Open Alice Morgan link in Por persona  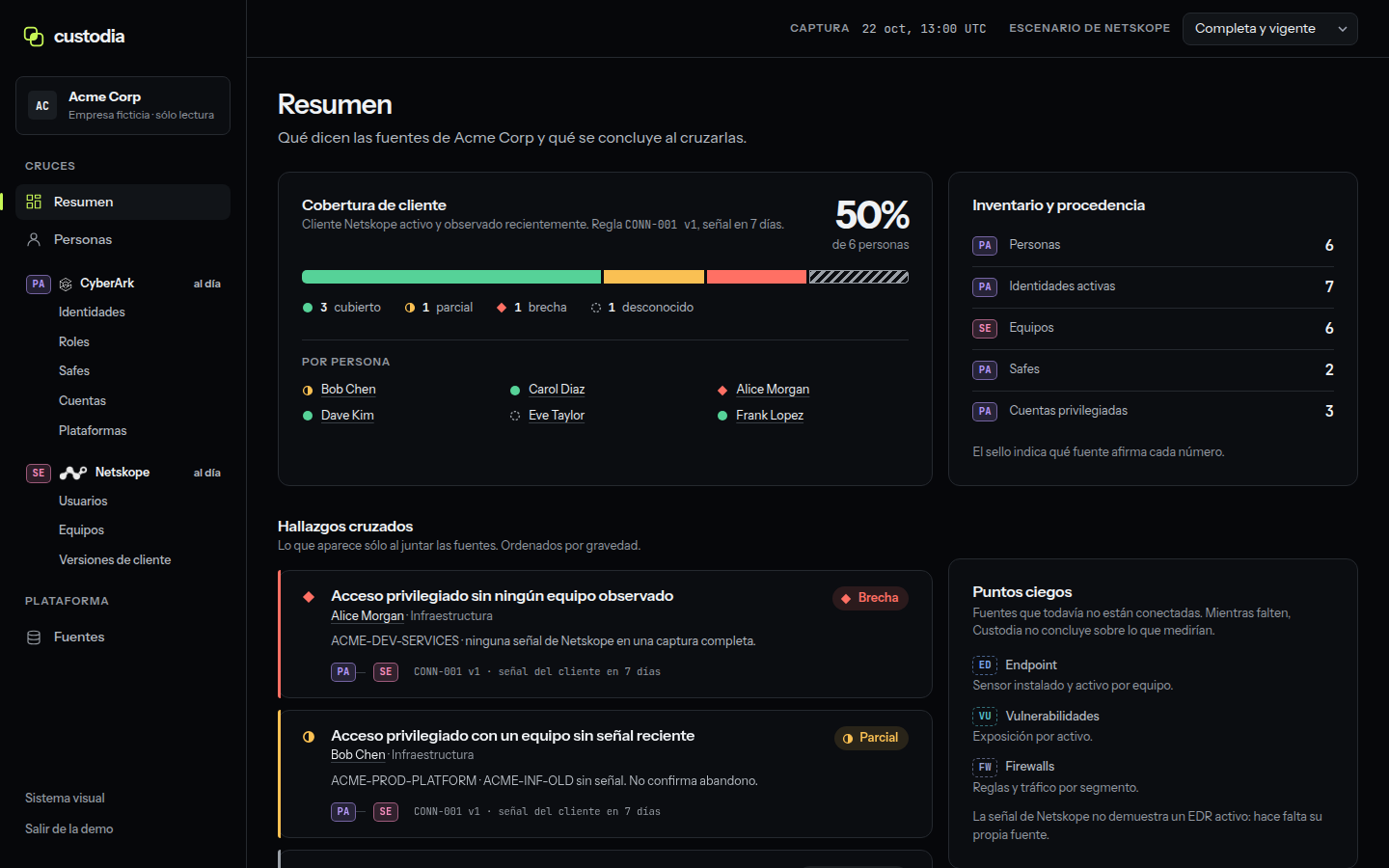pos(773,390)
